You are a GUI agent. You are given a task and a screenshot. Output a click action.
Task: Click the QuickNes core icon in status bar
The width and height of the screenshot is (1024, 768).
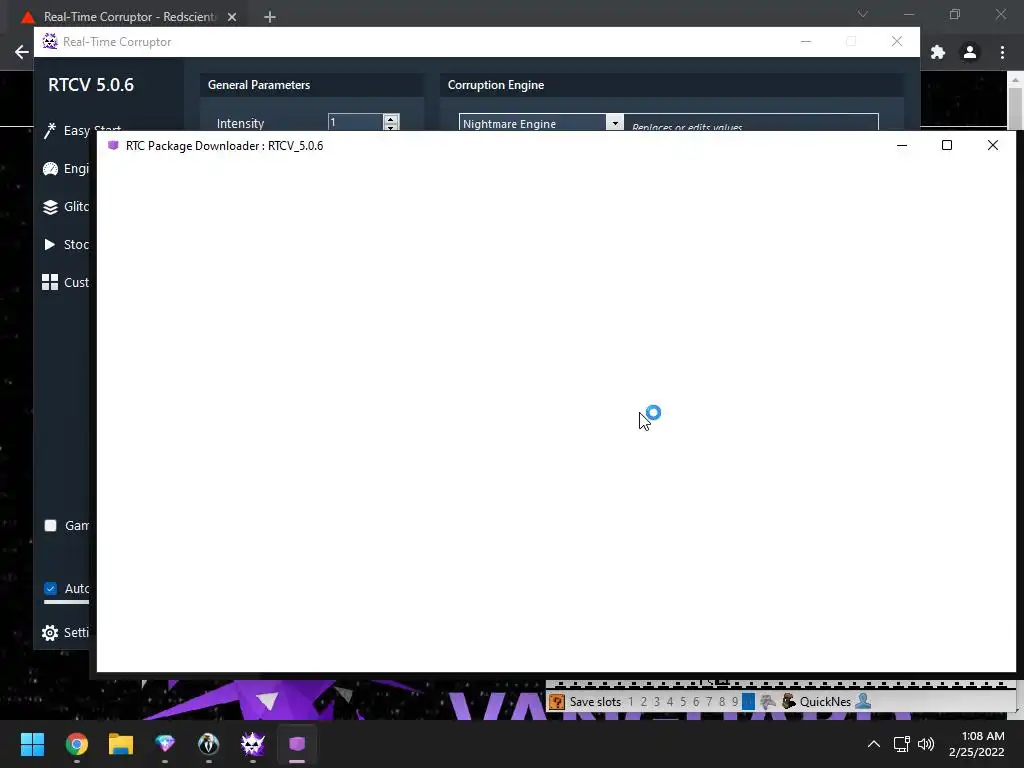(x=789, y=701)
